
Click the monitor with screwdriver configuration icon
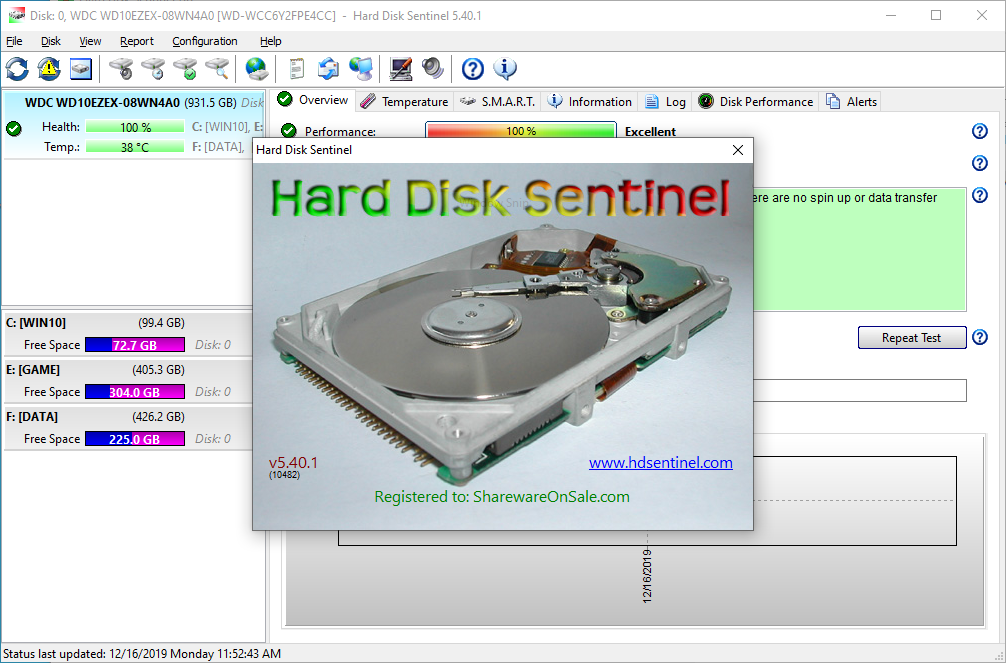pyautogui.click(x=400, y=69)
